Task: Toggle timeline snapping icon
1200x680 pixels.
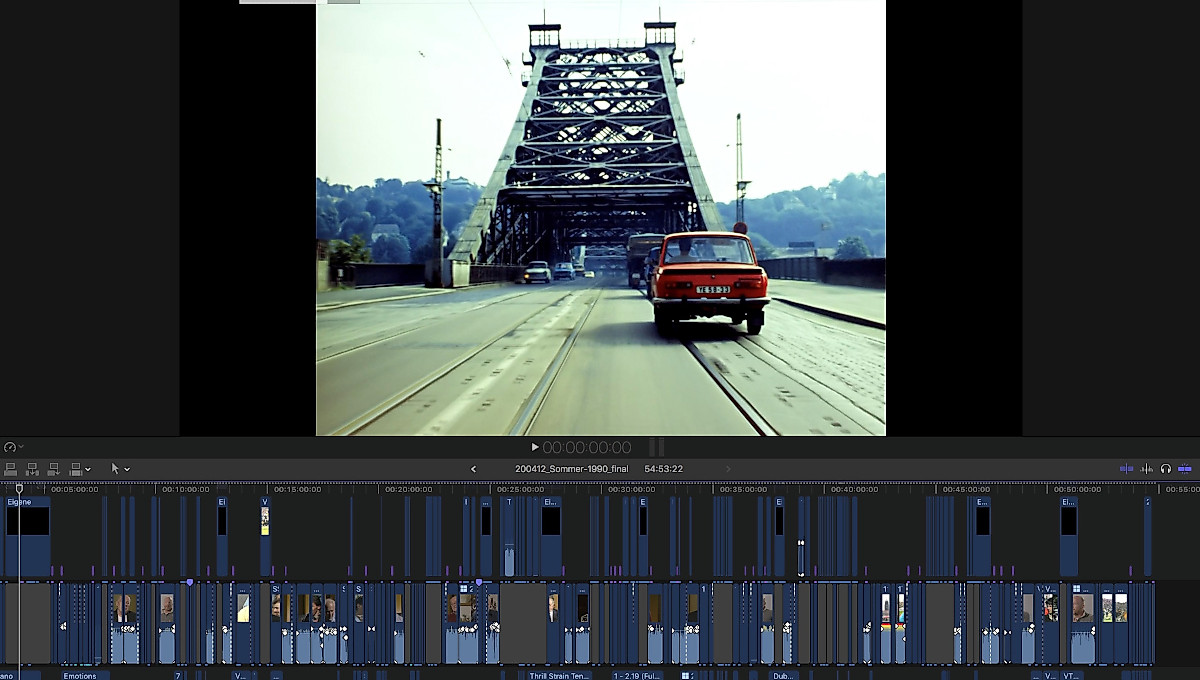Action: (x=1185, y=468)
